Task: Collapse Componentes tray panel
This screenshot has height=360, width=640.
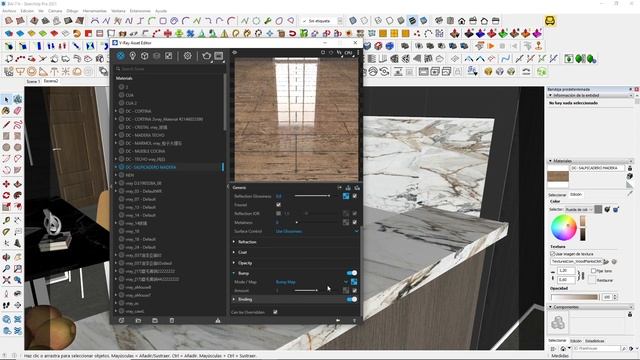Action: 550,307
